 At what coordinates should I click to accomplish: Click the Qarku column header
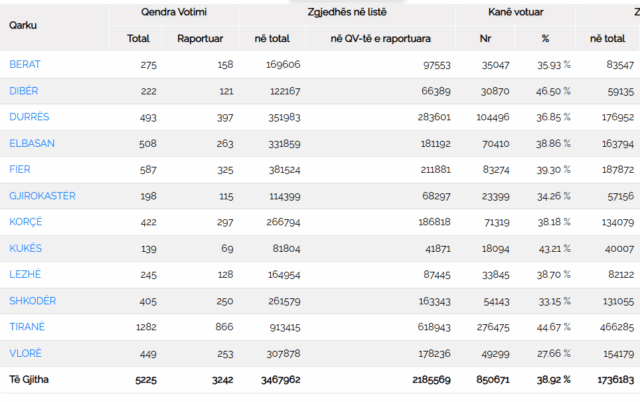(x=23, y=25)
